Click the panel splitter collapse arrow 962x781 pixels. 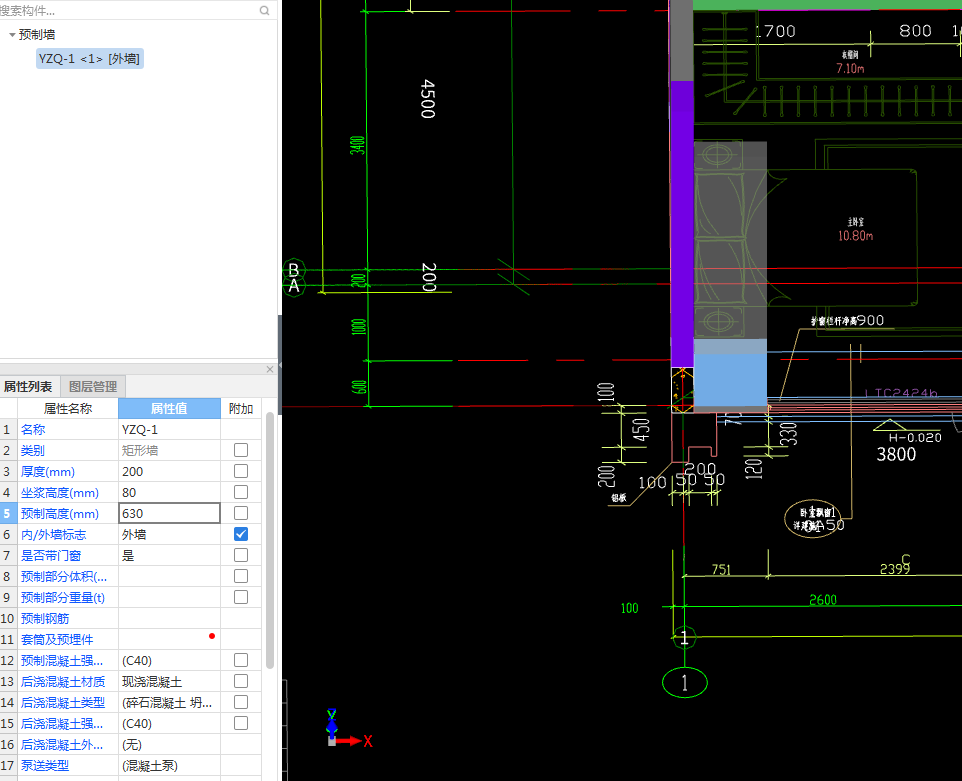[280, 365]
